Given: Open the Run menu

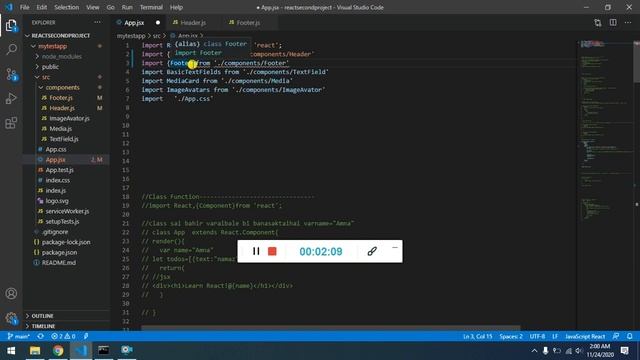Looking at the screenshot, I should click(x=127, y=7).
